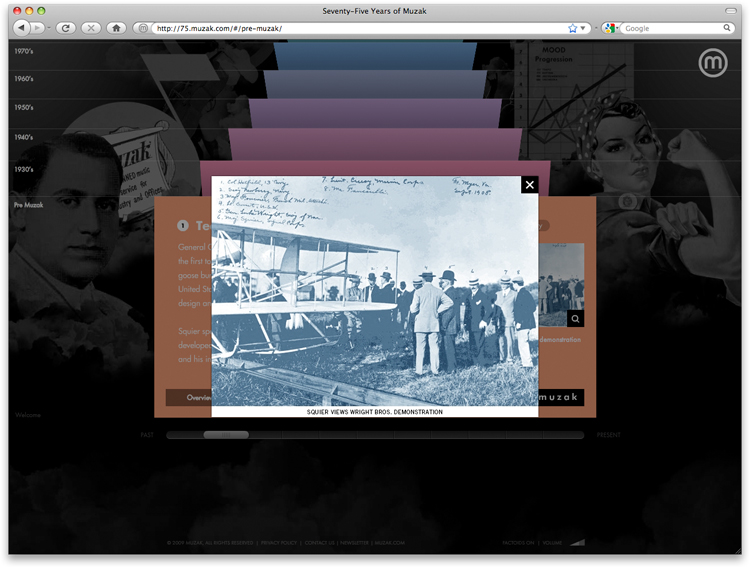Image resolution: width=750 pixels, height=568 pixels.
Task: Click the browser Back arrow button
Action: 21,28
